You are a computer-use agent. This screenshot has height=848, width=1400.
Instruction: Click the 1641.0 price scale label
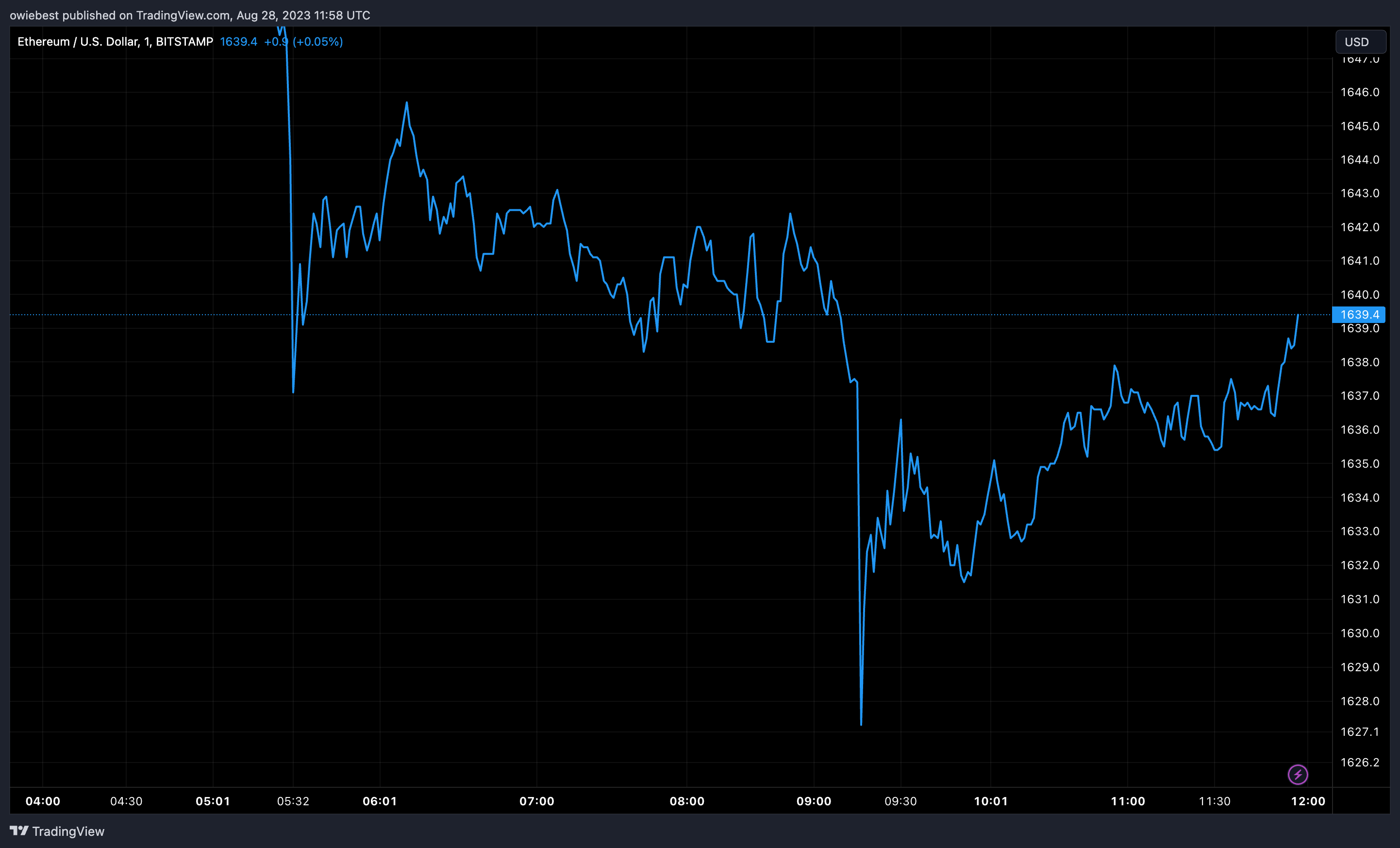[1360, 261]
